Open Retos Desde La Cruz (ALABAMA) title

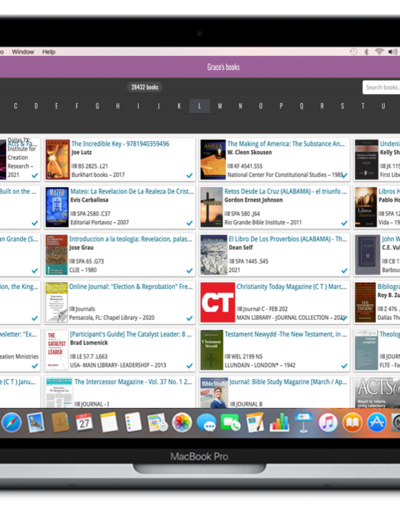[x=286, y=191]
